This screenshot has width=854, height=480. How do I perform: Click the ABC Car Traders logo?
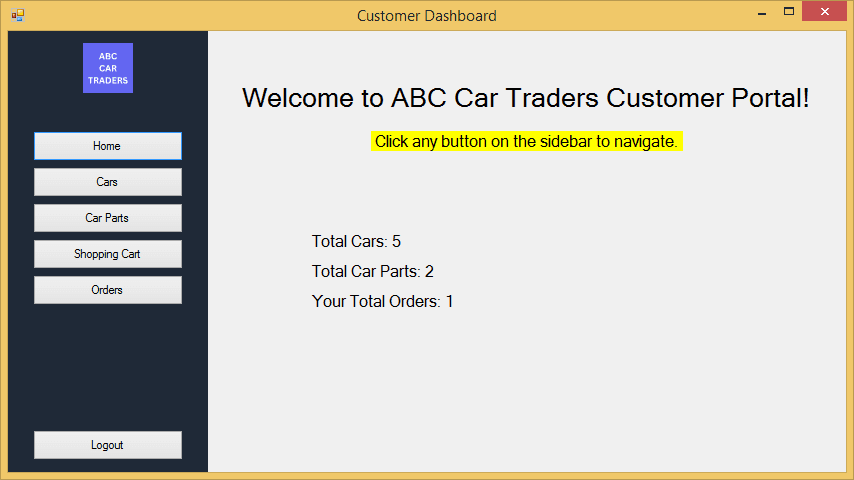coord(108,68)
